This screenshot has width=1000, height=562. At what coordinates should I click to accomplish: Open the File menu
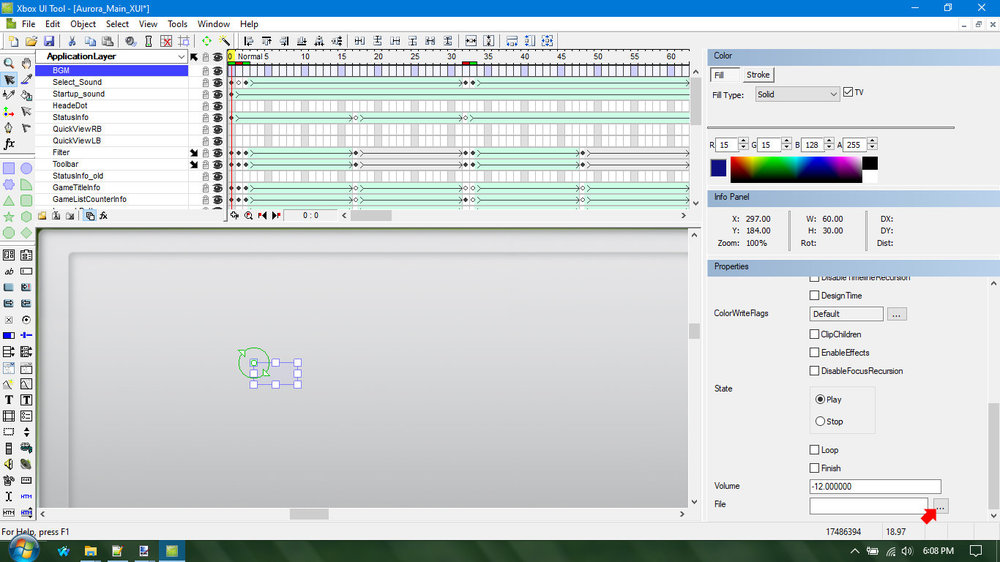pos(29,24)
